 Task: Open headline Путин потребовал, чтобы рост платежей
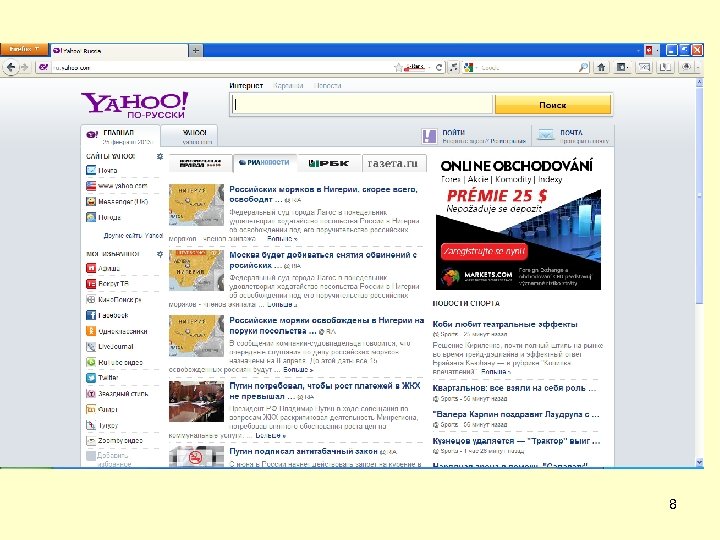(x=325, y=391)
